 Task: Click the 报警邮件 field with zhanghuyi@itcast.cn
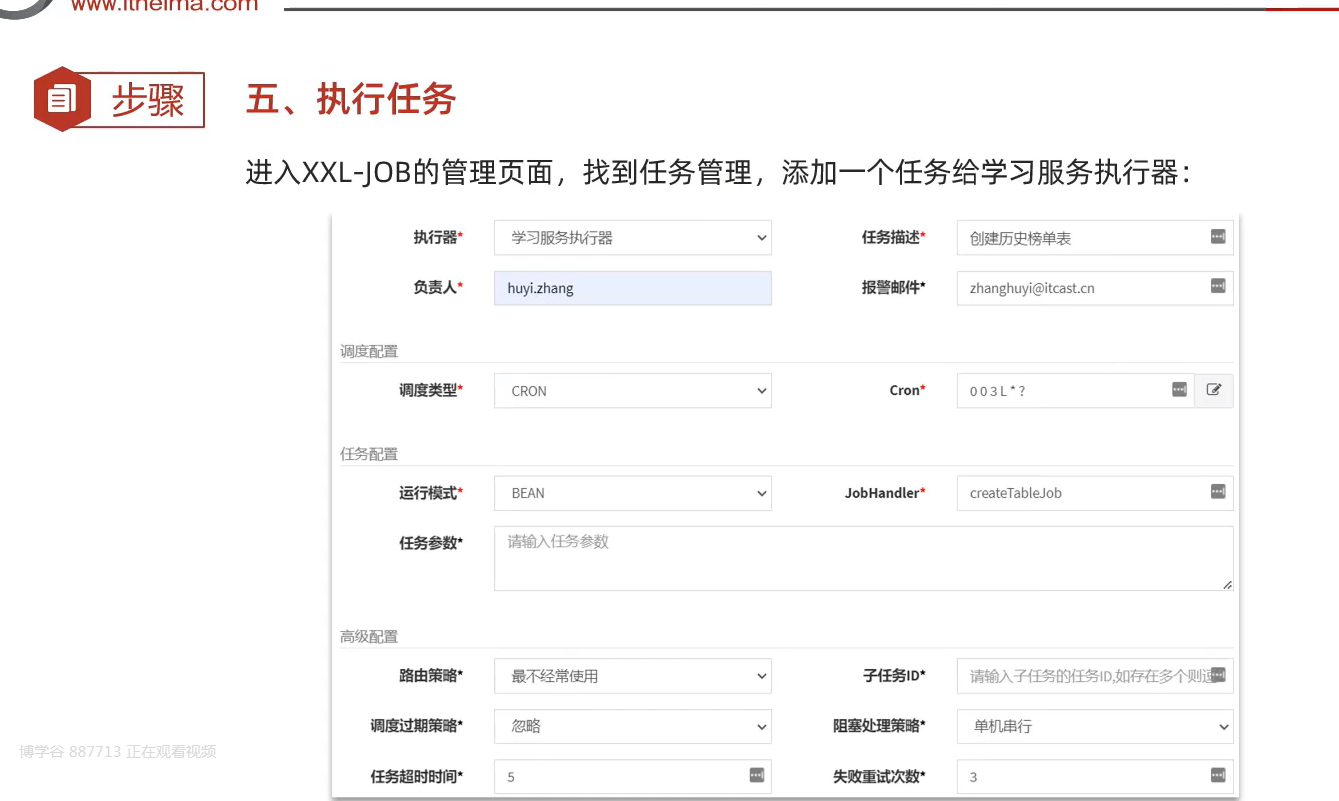pos(1095,288)
